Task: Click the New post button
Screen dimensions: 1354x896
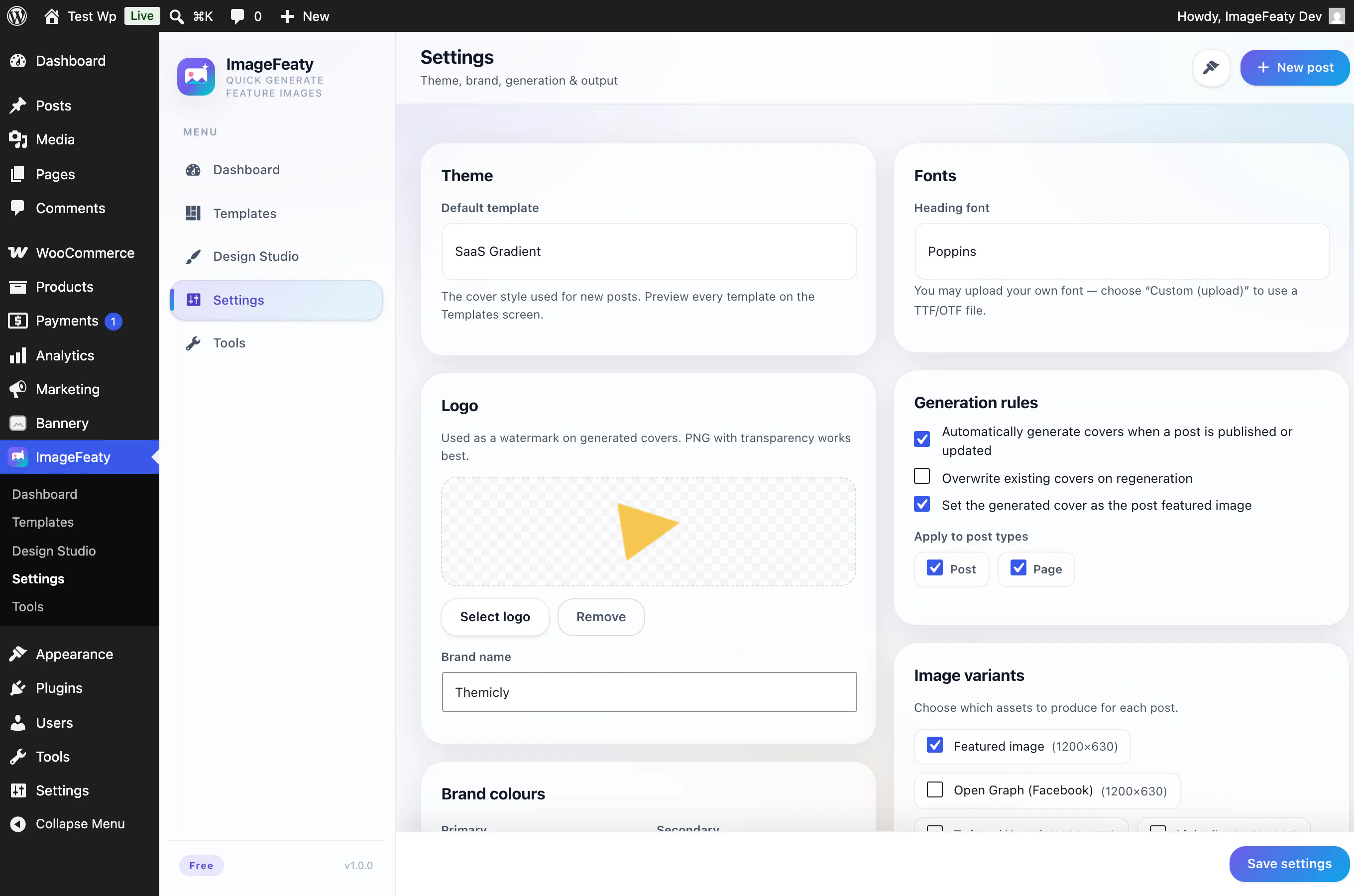Action: click(1295, 67)
